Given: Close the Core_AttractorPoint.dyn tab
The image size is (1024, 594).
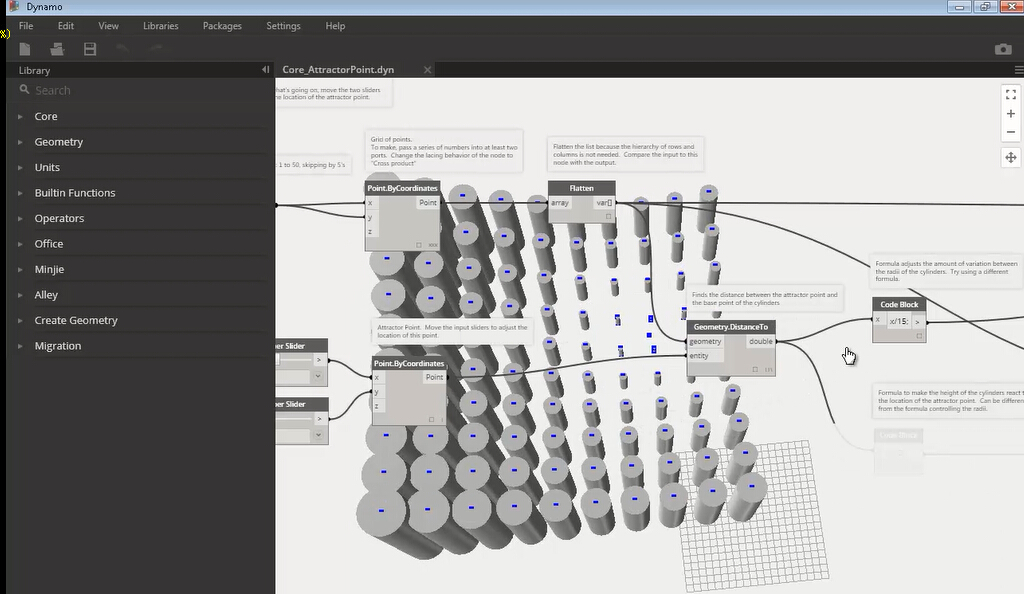Looking at the screenshot, I should click(x=427, y=70).
